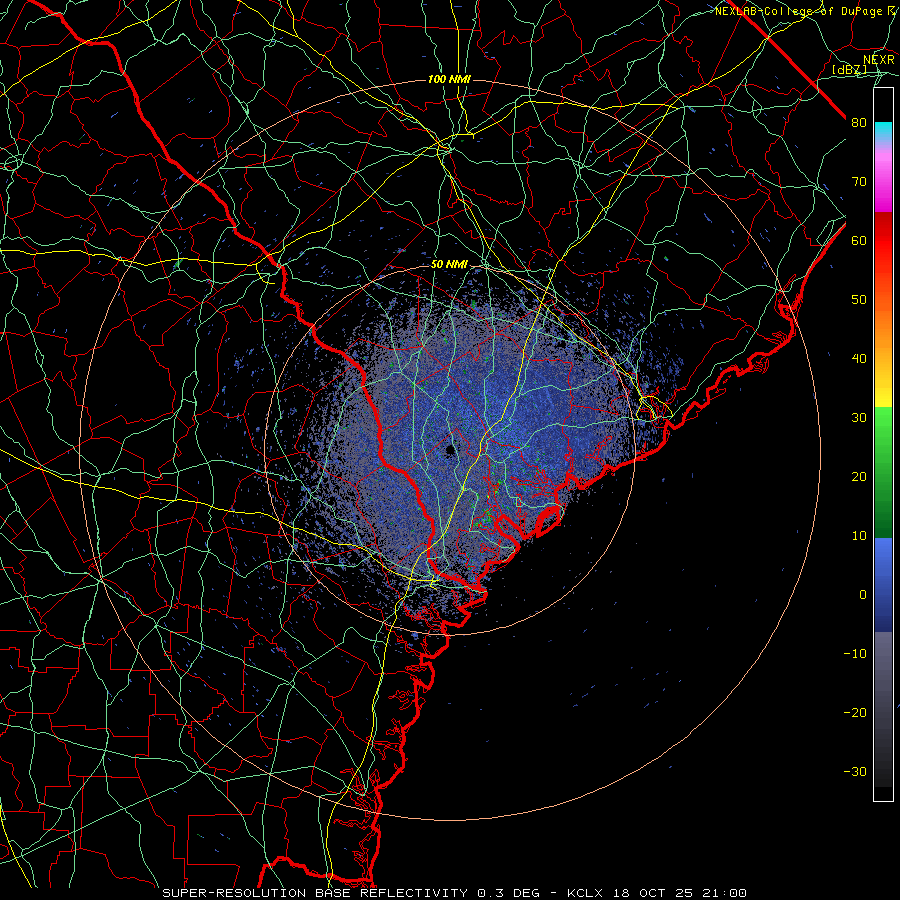Click the 70 value on the dBZ scale

pos(859,182)
